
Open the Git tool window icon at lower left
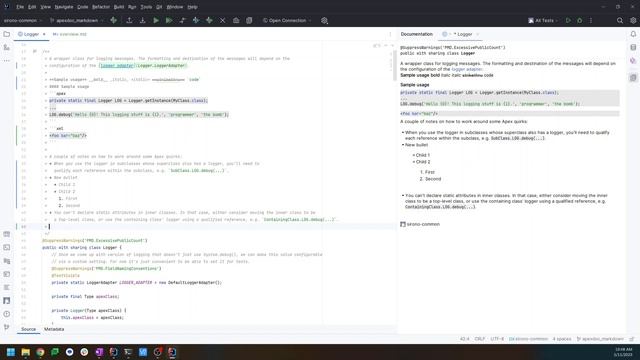point(7,327)
